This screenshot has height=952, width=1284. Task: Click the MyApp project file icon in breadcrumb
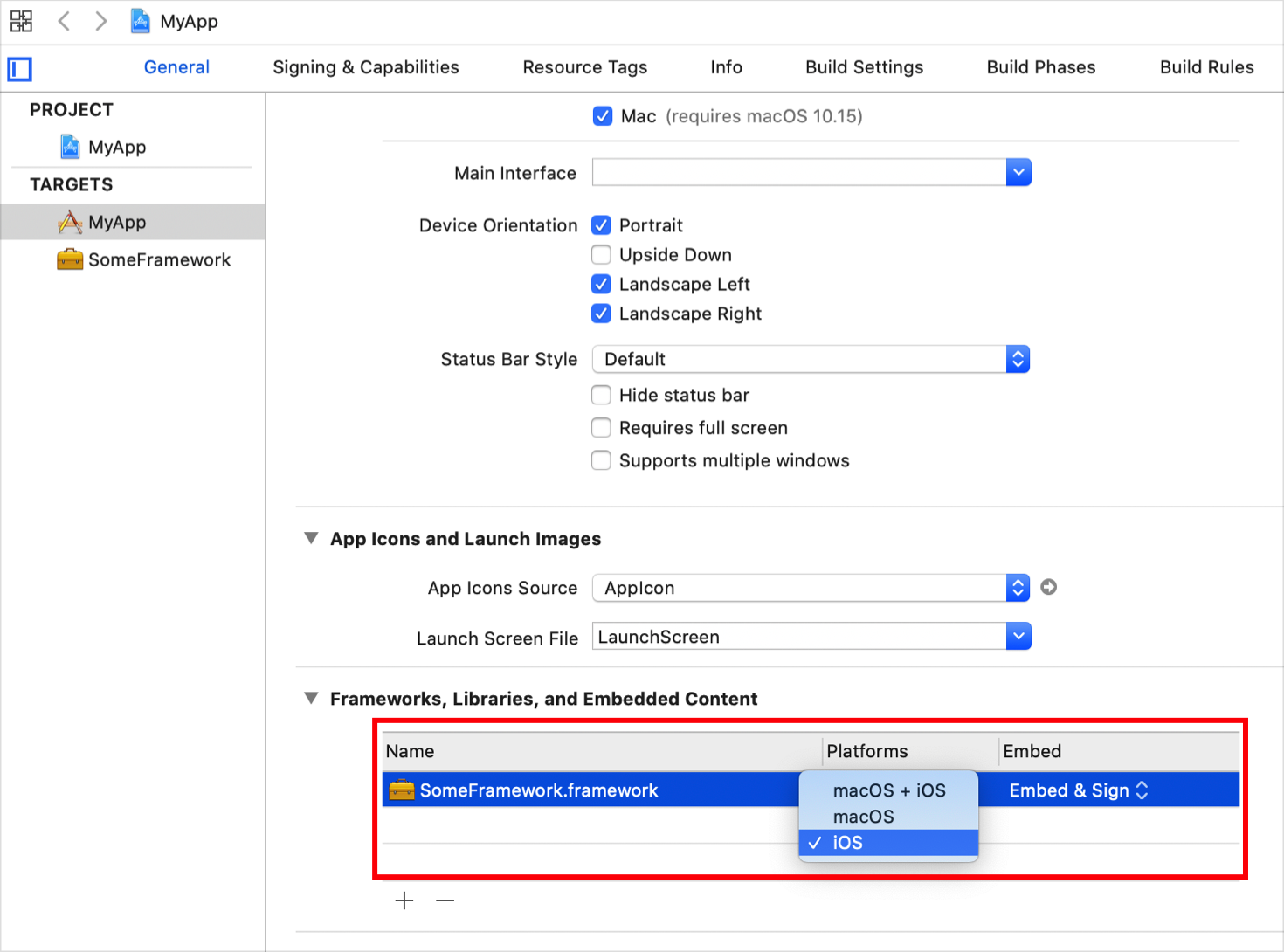point(140,21)
